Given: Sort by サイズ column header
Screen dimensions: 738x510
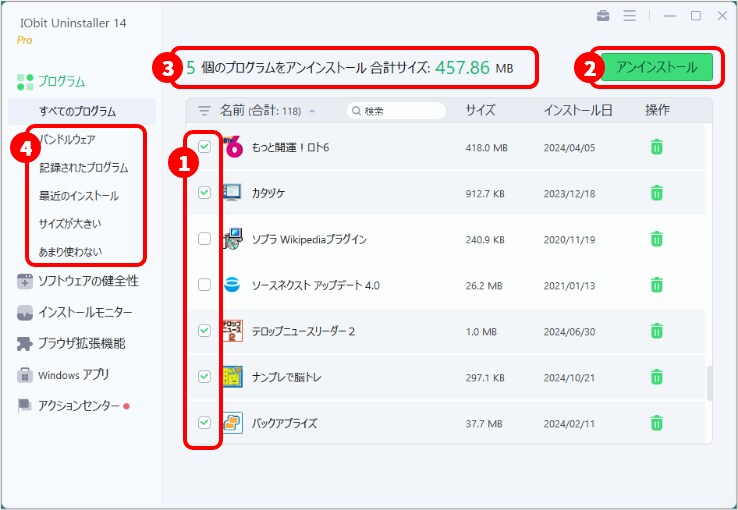Looking at the screenshot, I should (481, 111).
